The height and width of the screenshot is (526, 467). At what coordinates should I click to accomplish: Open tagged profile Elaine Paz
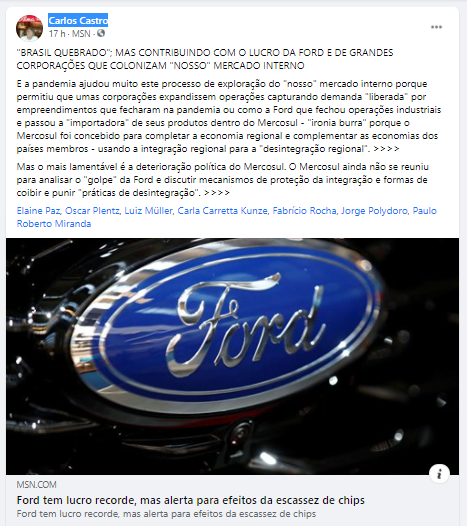(38, 211)
